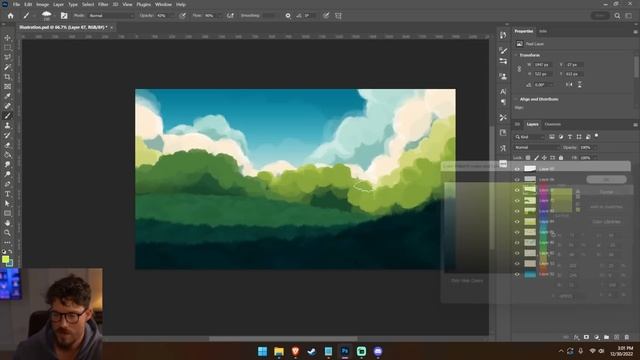Click the foreground color swatch

(5, 259)
